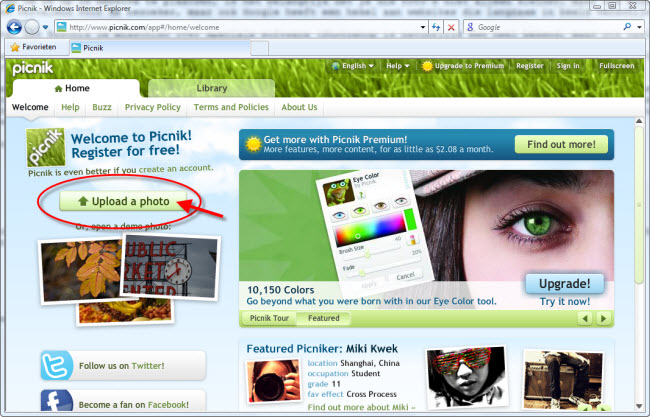Open the About Us sub-tab
Screen dimensions: 650x417
click(299, 107)
